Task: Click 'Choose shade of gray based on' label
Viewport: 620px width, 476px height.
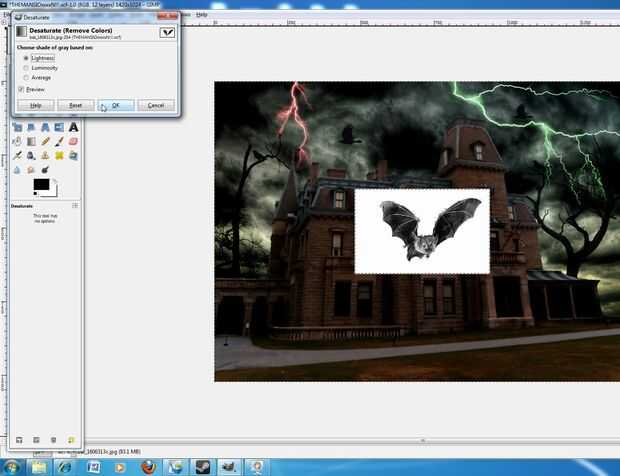Action: click(x=55, y=47)
